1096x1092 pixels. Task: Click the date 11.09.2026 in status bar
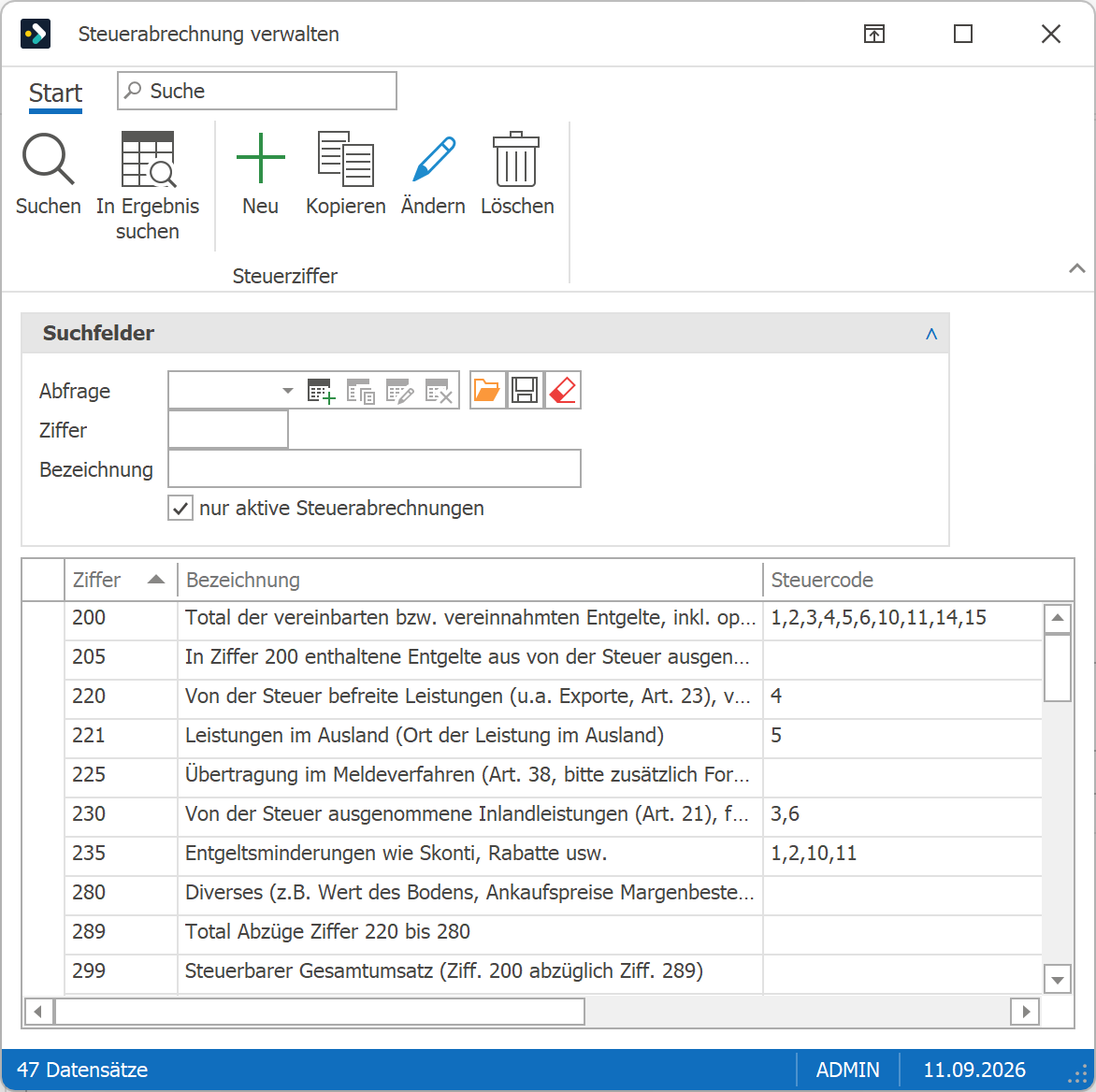tap(974, 1070)
